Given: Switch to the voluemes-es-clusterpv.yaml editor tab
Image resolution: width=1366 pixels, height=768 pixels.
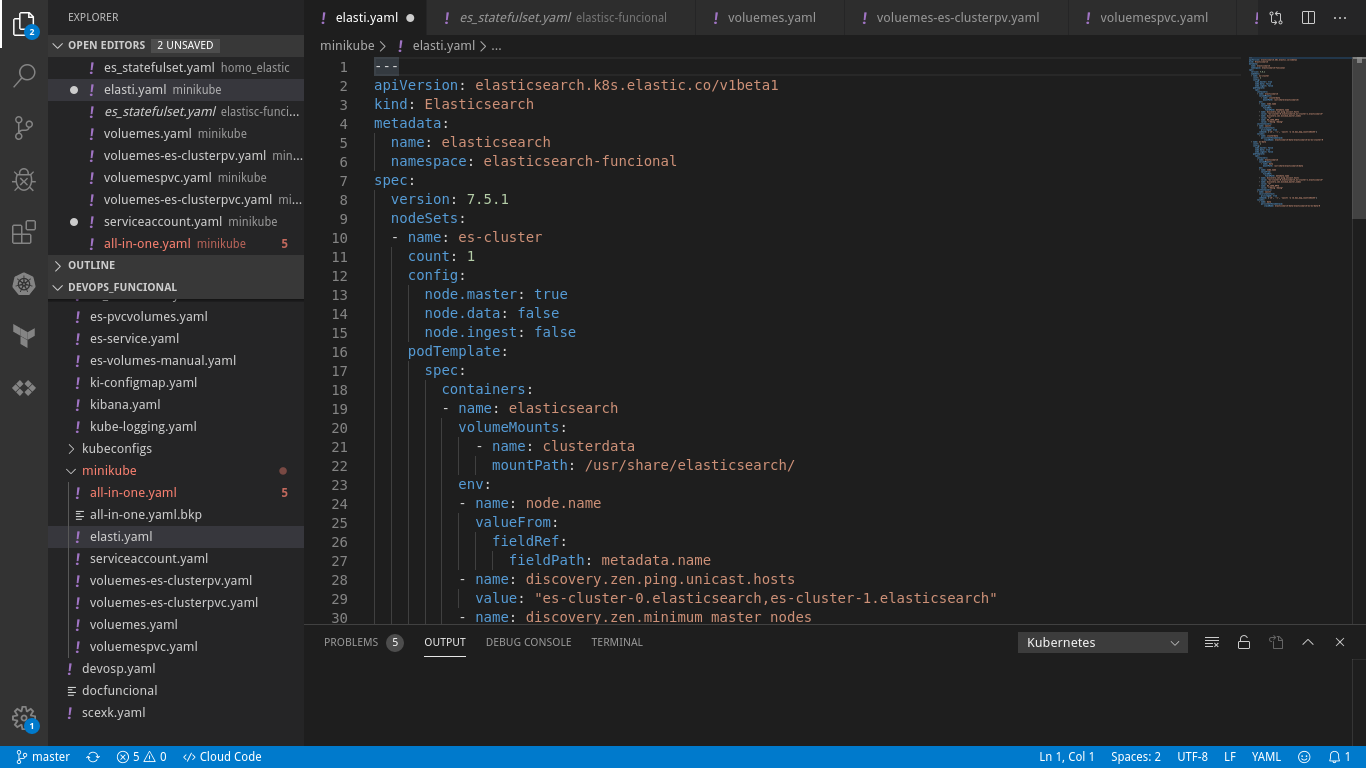Looking at the screenshot, I should 957,18.
